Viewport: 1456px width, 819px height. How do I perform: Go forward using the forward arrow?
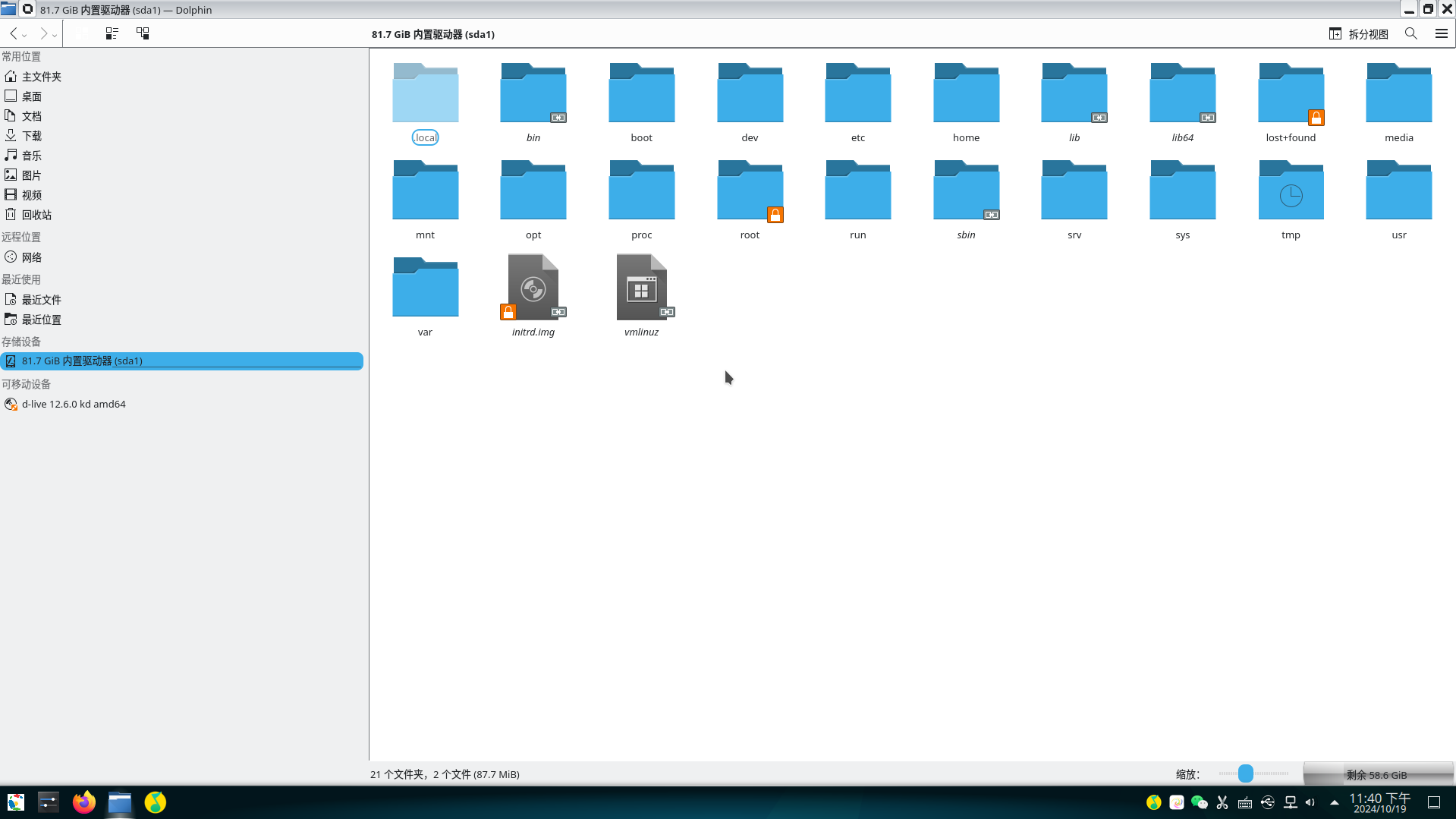pos(43,33)
